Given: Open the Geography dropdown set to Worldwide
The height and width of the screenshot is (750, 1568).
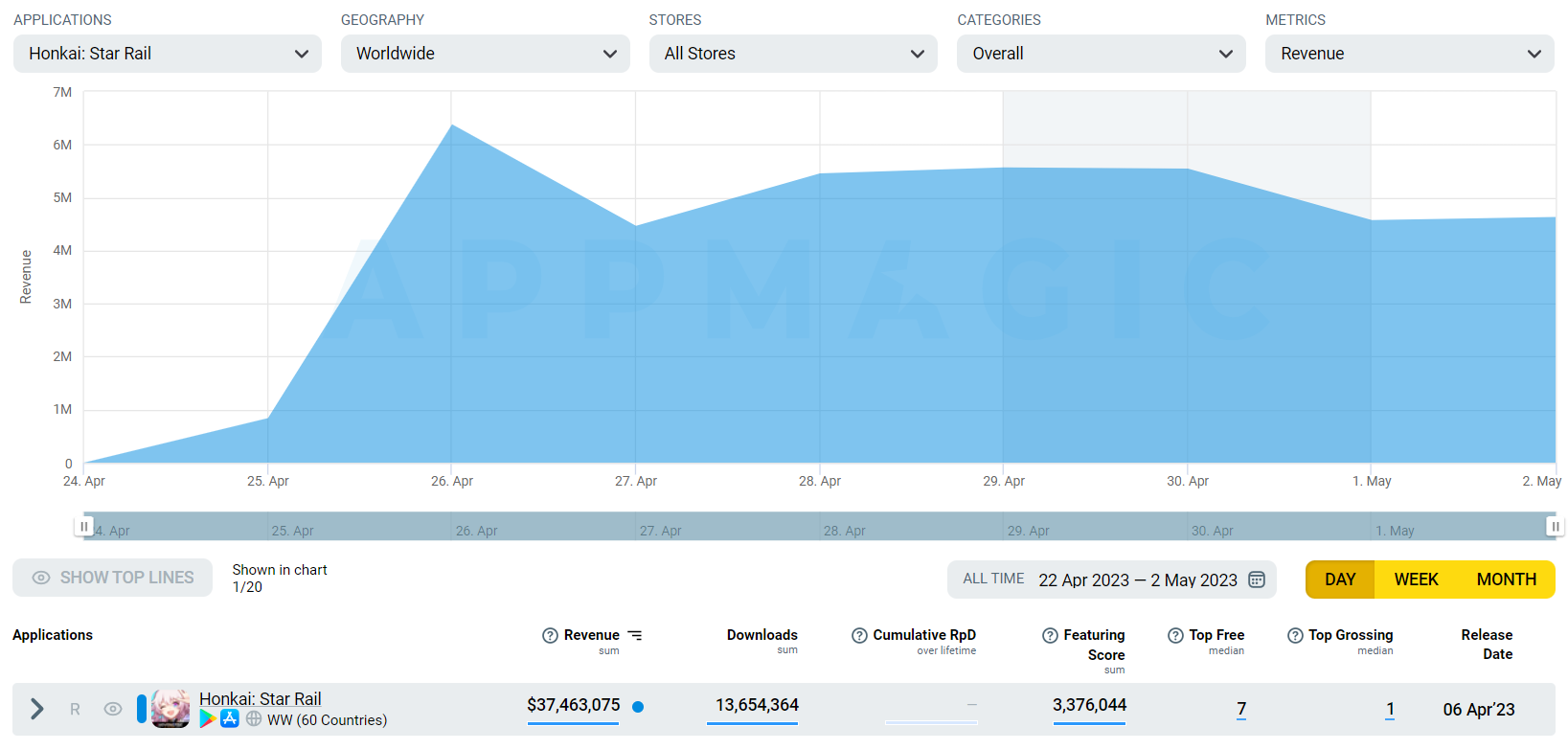Looking at the screenshot, I should click(x=486, y=54).
